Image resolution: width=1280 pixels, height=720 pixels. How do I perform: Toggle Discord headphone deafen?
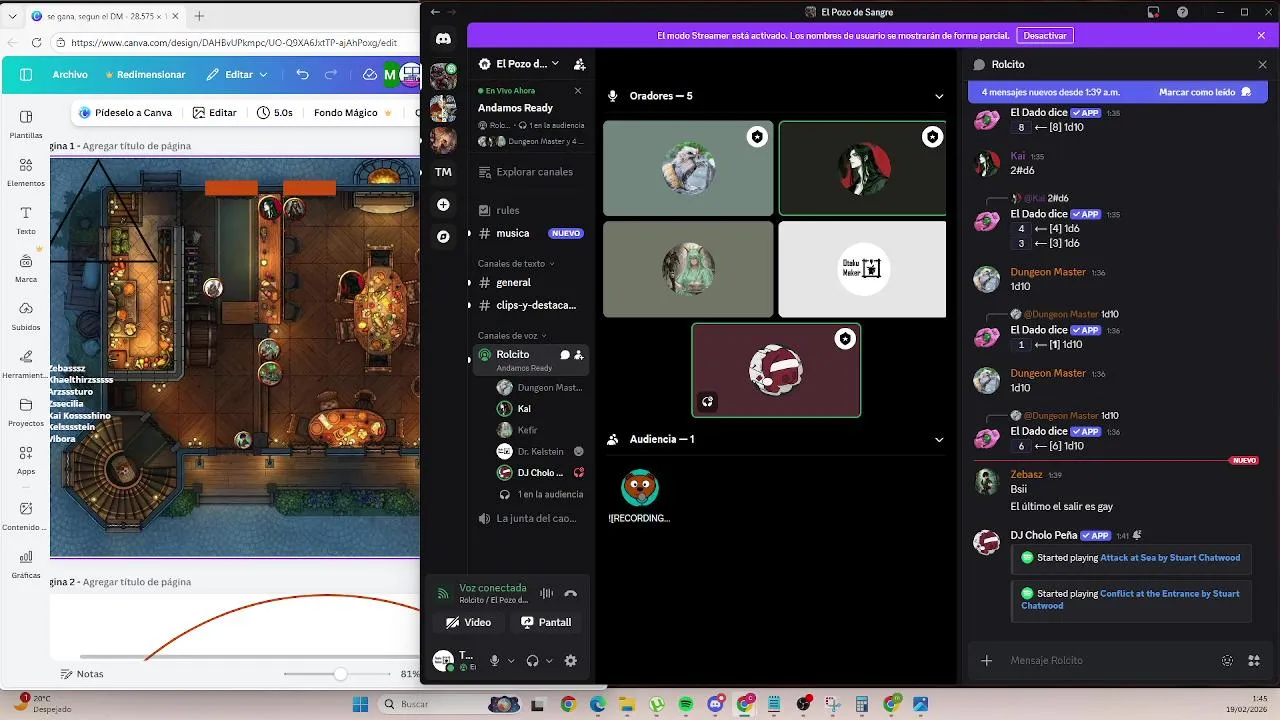[532, 660]
